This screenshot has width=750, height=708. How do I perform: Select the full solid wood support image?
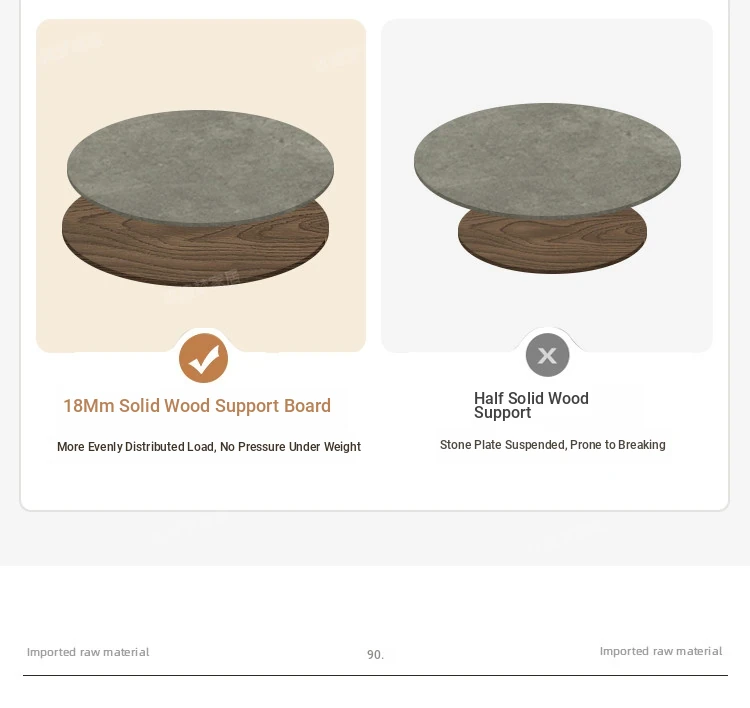coord(201,186)
